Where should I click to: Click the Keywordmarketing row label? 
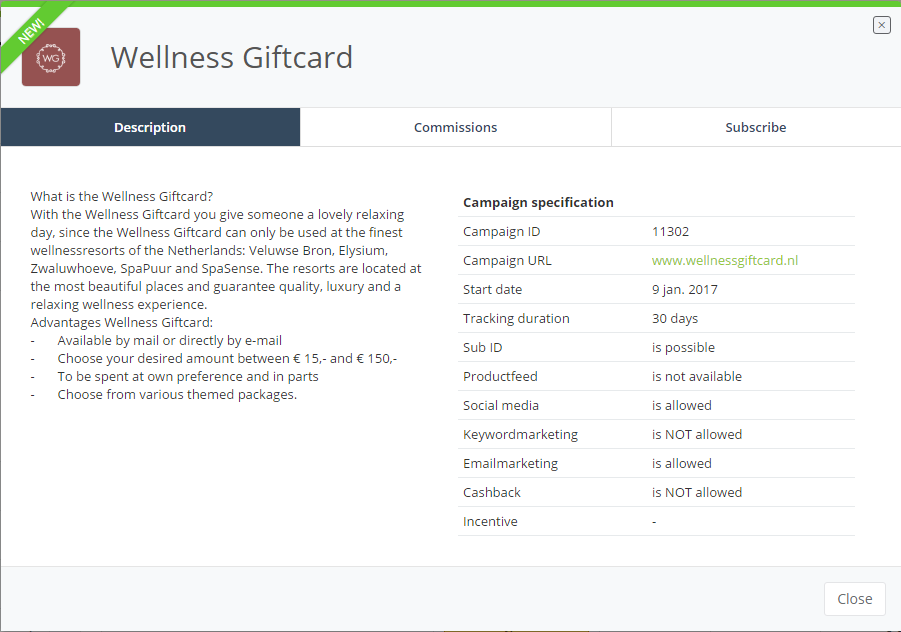(521, 434)
